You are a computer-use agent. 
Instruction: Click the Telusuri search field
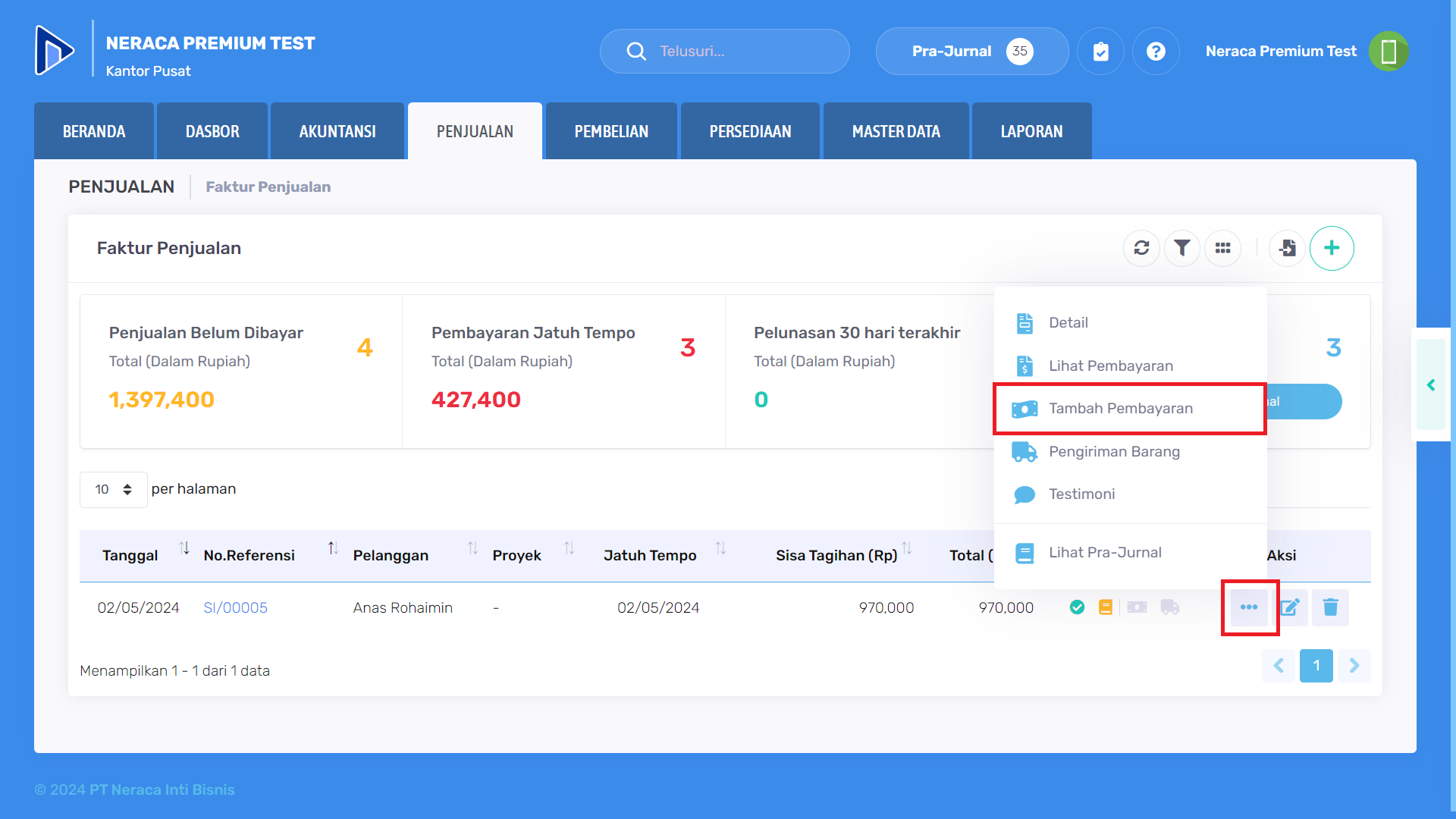pos(724,52)
